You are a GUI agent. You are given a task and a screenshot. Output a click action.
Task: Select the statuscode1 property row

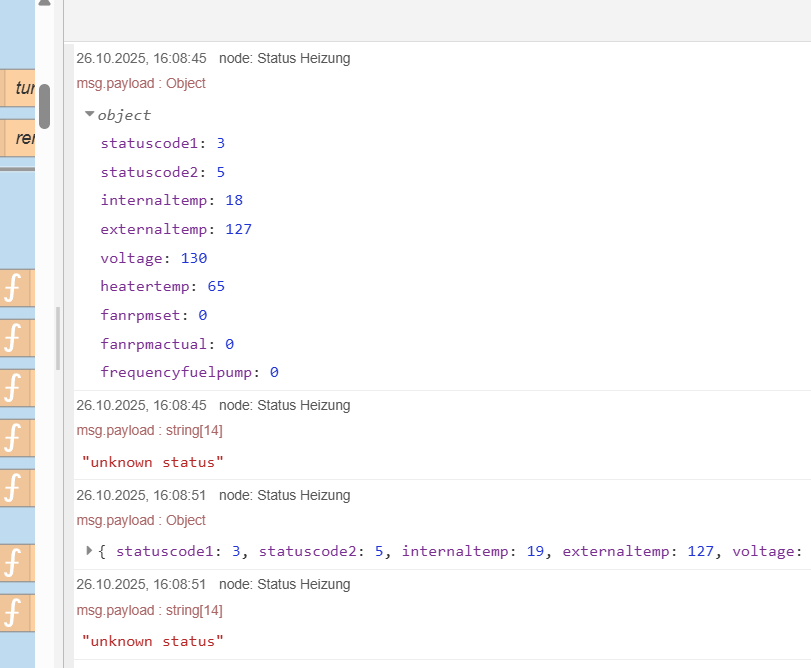click(162, 143)
